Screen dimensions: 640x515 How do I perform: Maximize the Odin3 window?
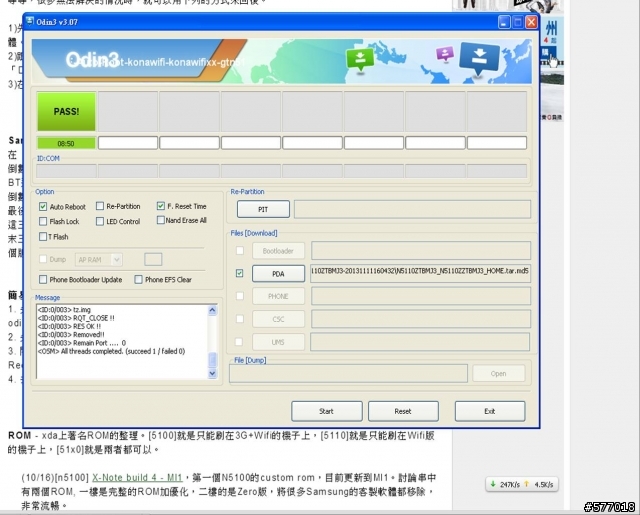pos(518,22)
